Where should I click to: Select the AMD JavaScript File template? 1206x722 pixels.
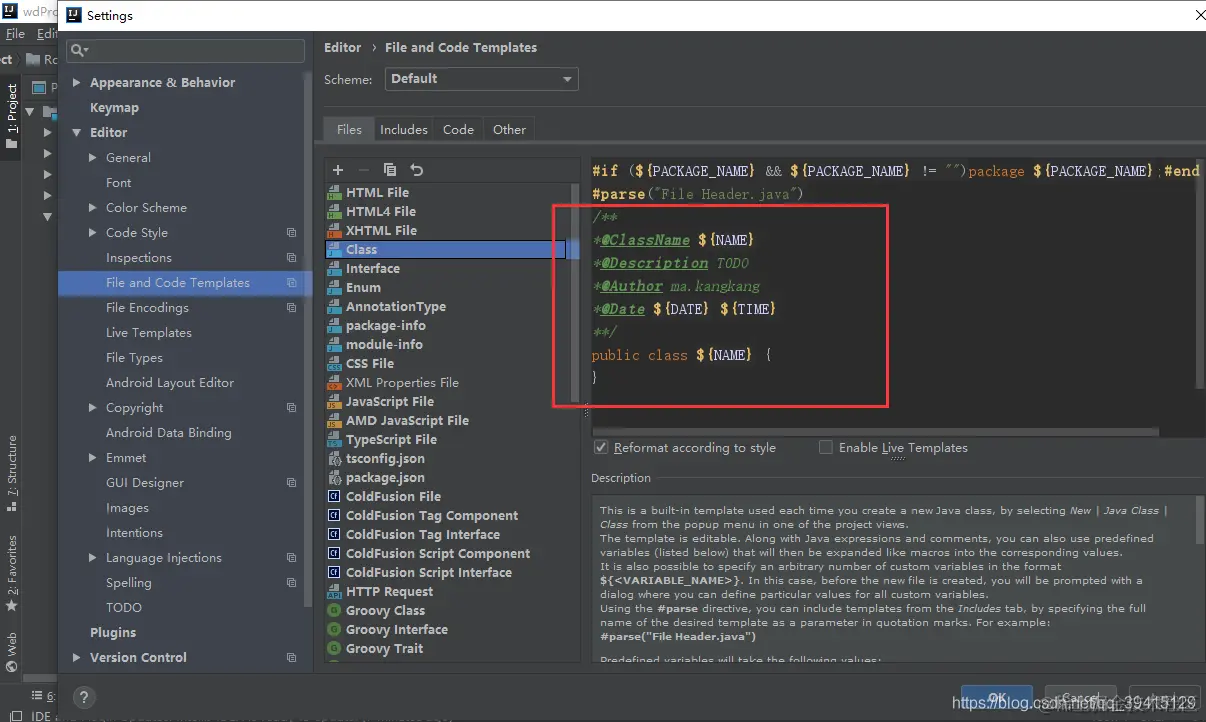click(x=407, y=421)
